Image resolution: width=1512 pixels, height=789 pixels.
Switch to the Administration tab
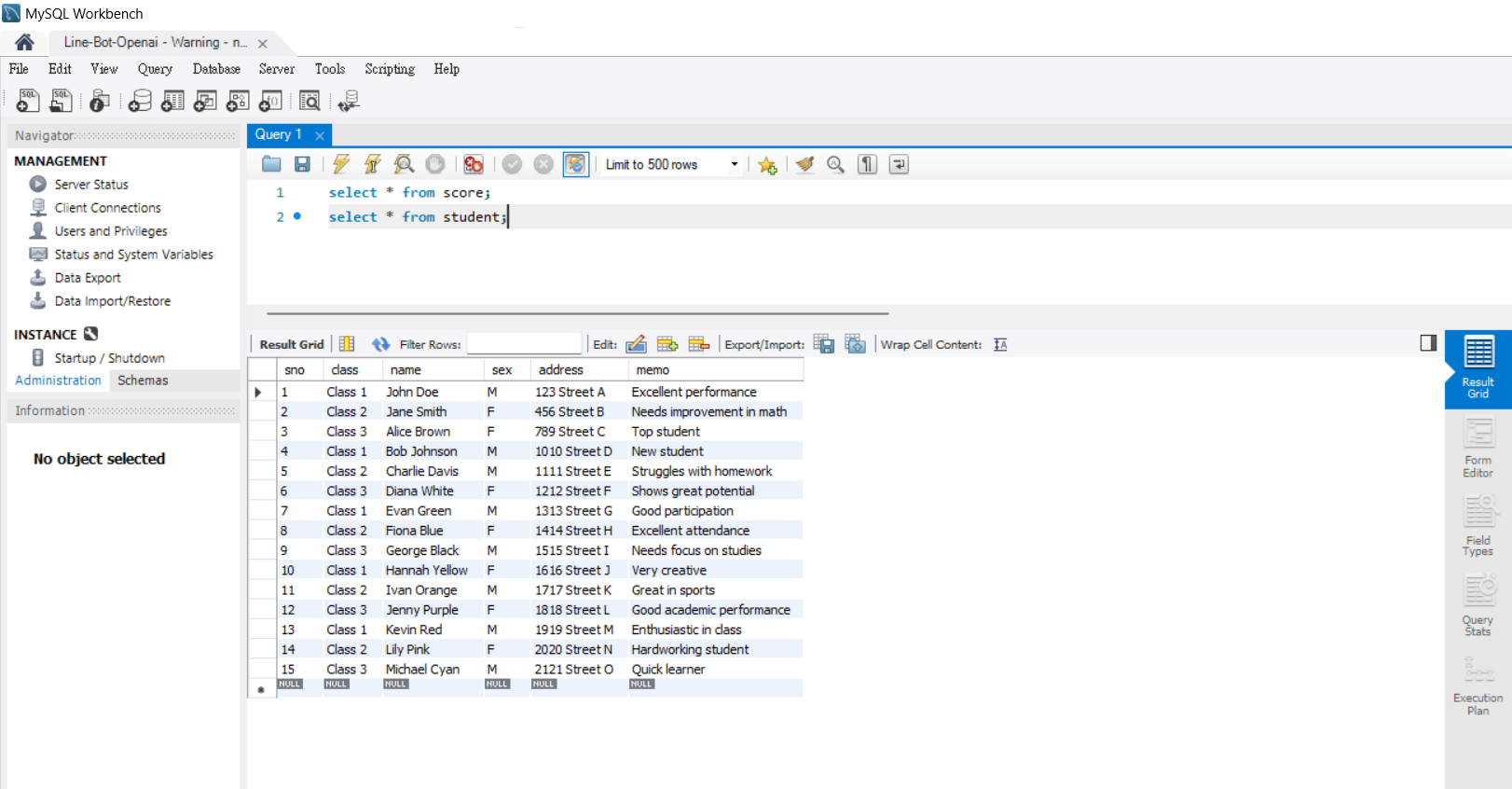[x=58, y=381]
